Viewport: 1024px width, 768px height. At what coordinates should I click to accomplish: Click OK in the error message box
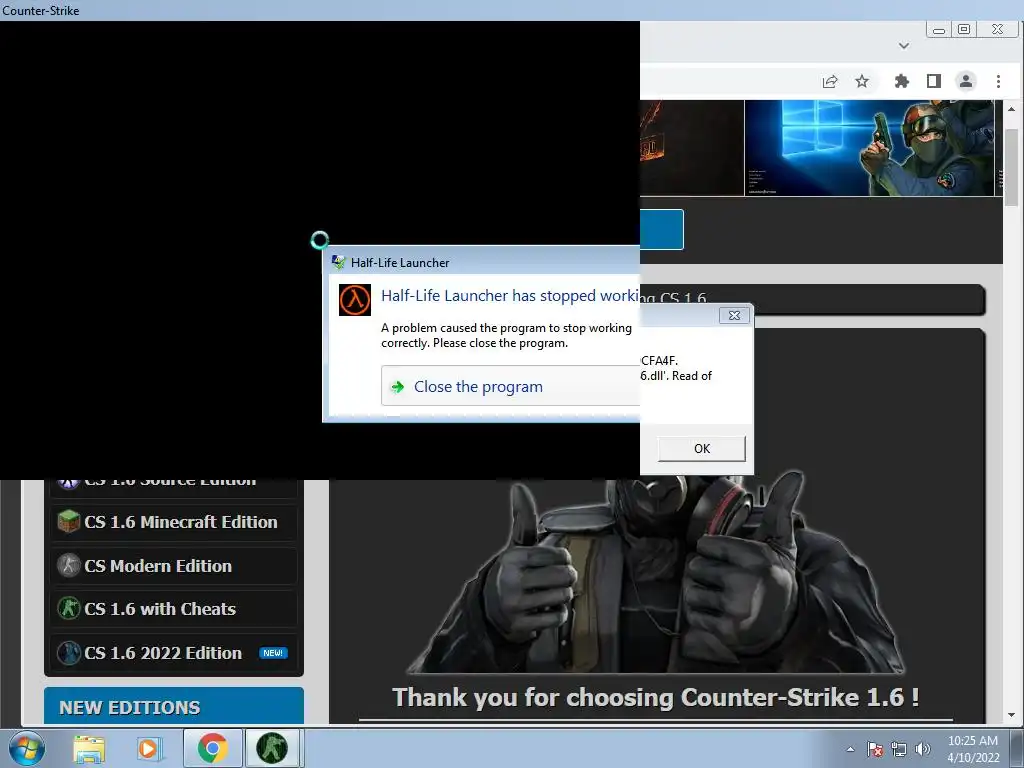[x=701, y=449]
